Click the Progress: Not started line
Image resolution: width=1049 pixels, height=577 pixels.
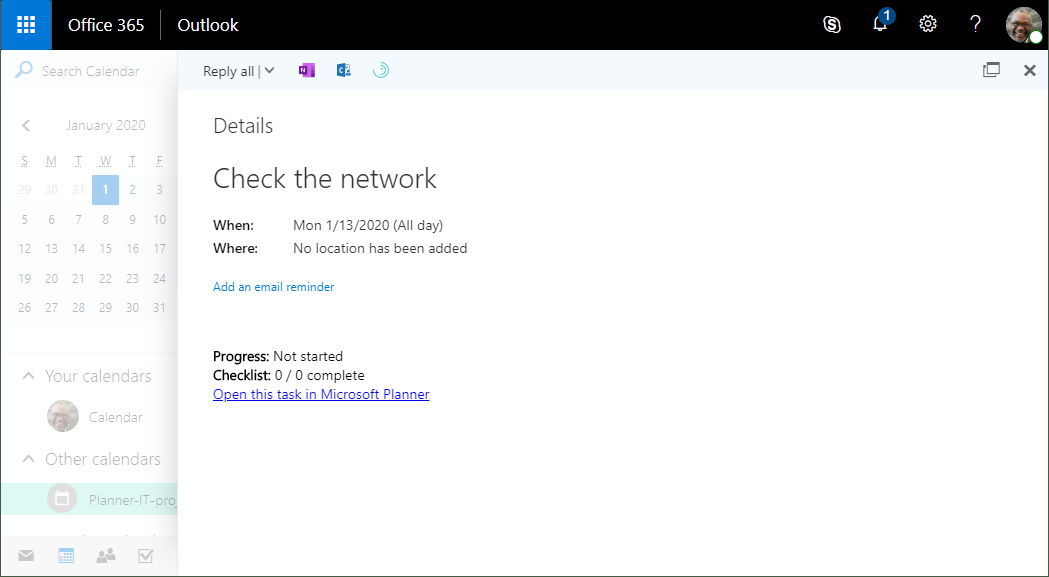coord(278,356)
